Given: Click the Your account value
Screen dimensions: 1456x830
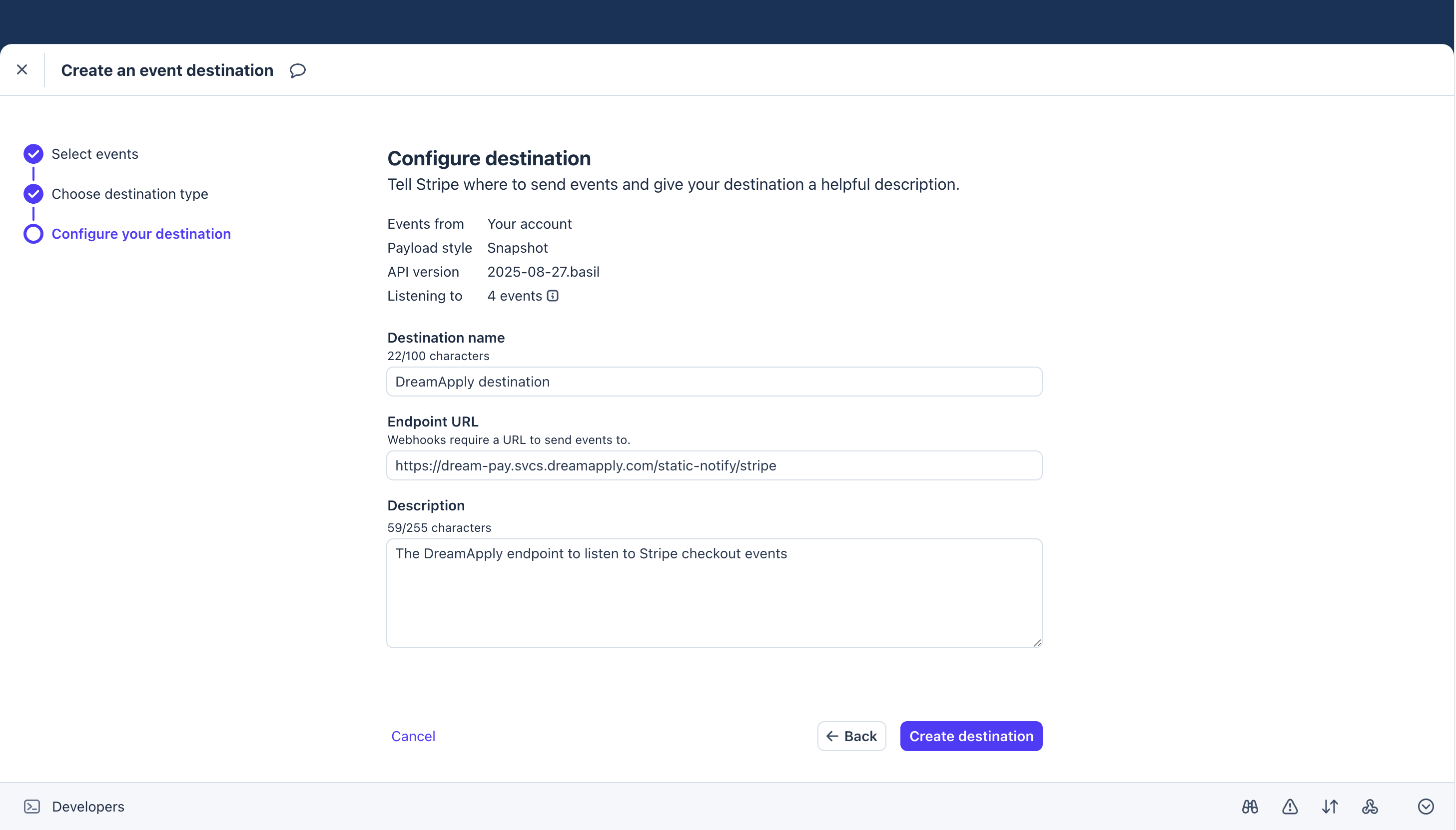Looking at the screenshot, I should pos(529,224).
